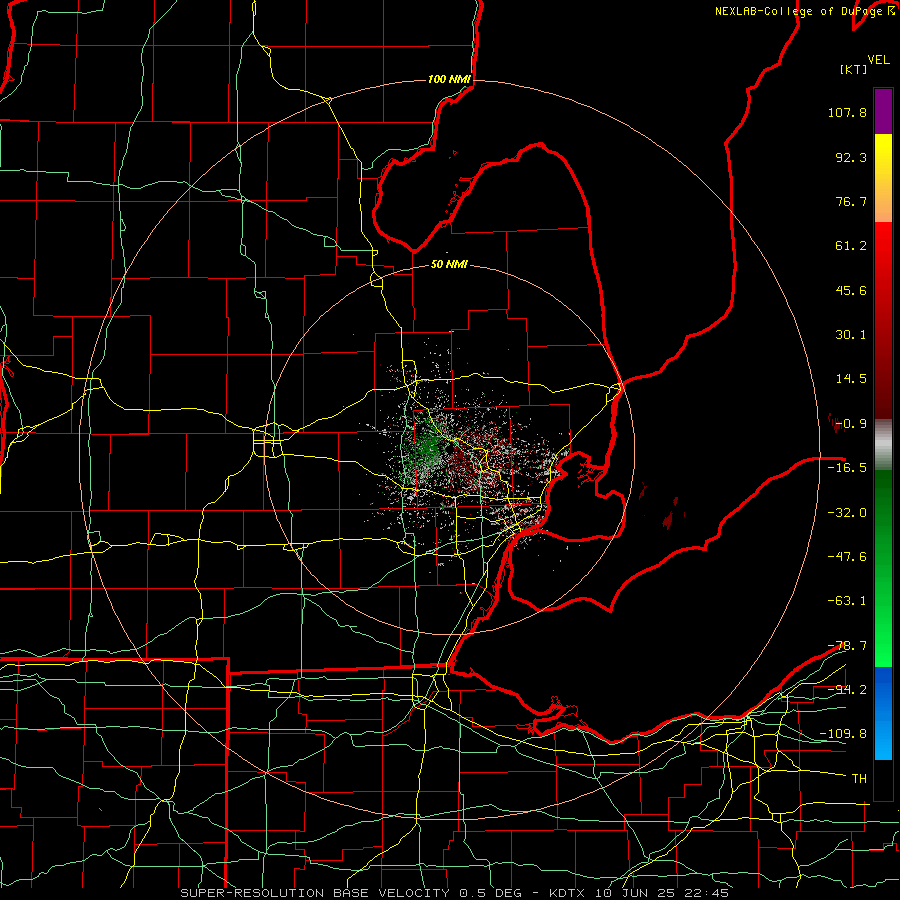Screen dimensions: 900x900
Task: Click the 61.2 velocity scale value
Action: [x=851, y=246]
